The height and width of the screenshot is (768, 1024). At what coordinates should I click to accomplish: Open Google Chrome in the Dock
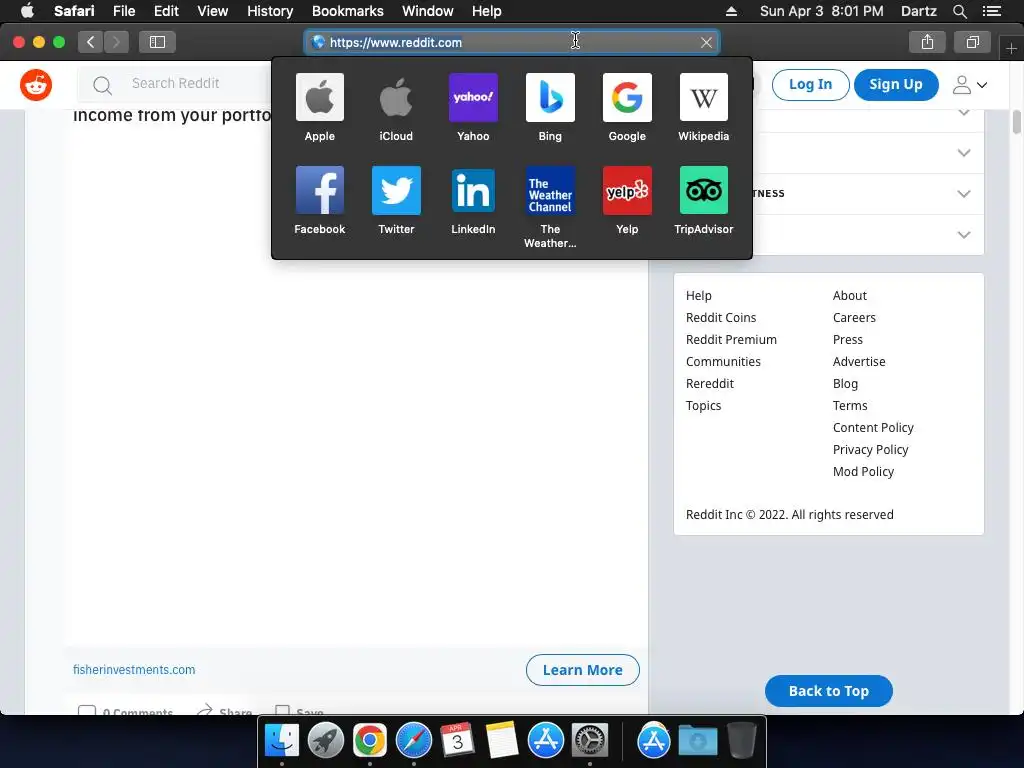(370, 741)
